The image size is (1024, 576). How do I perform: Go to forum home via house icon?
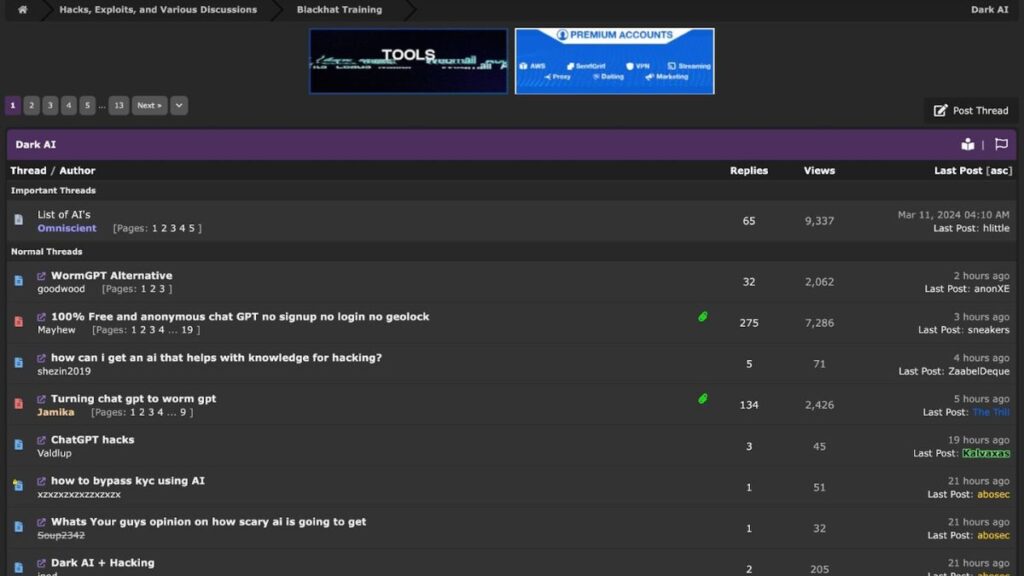point(22,10)
